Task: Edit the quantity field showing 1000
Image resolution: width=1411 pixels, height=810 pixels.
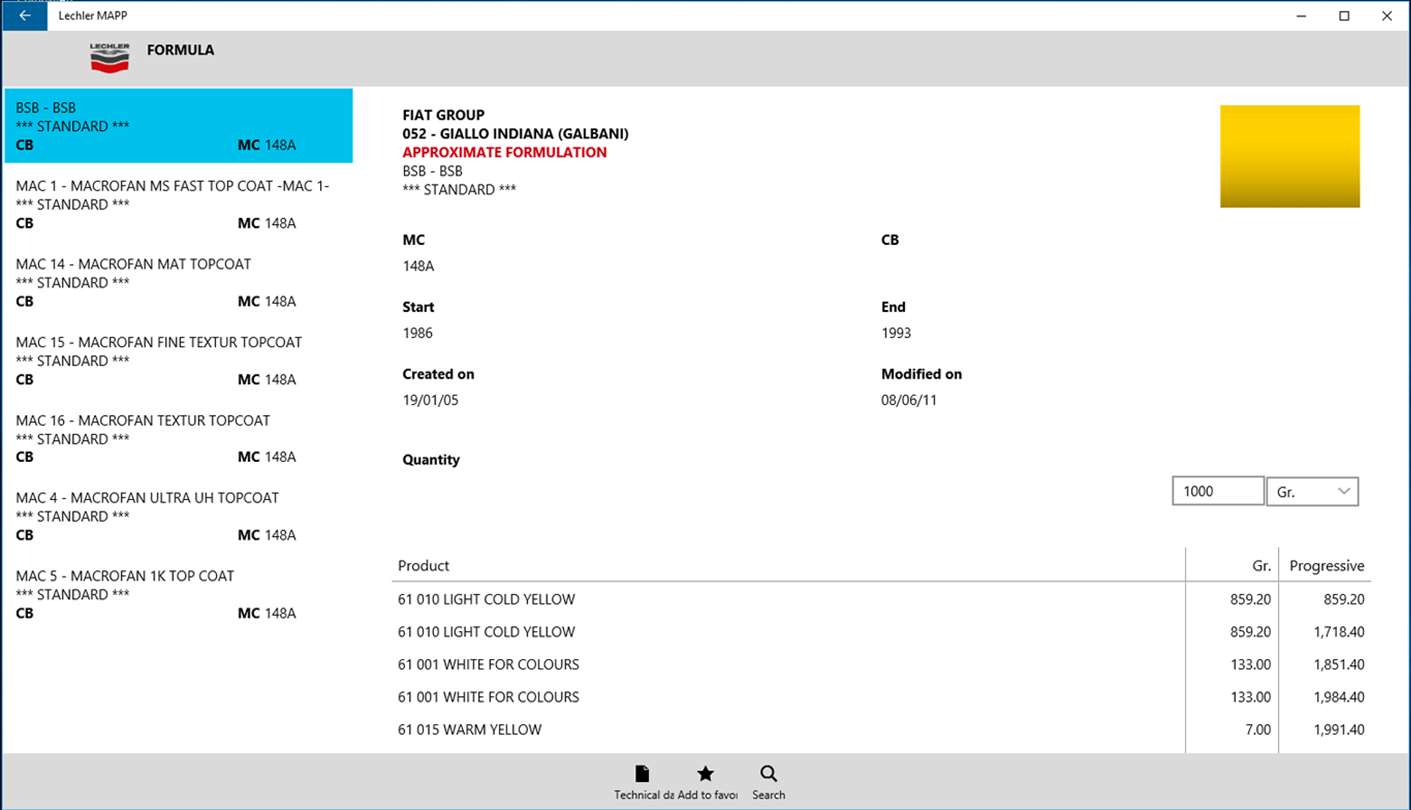Action: click(x=1218, y=491)
